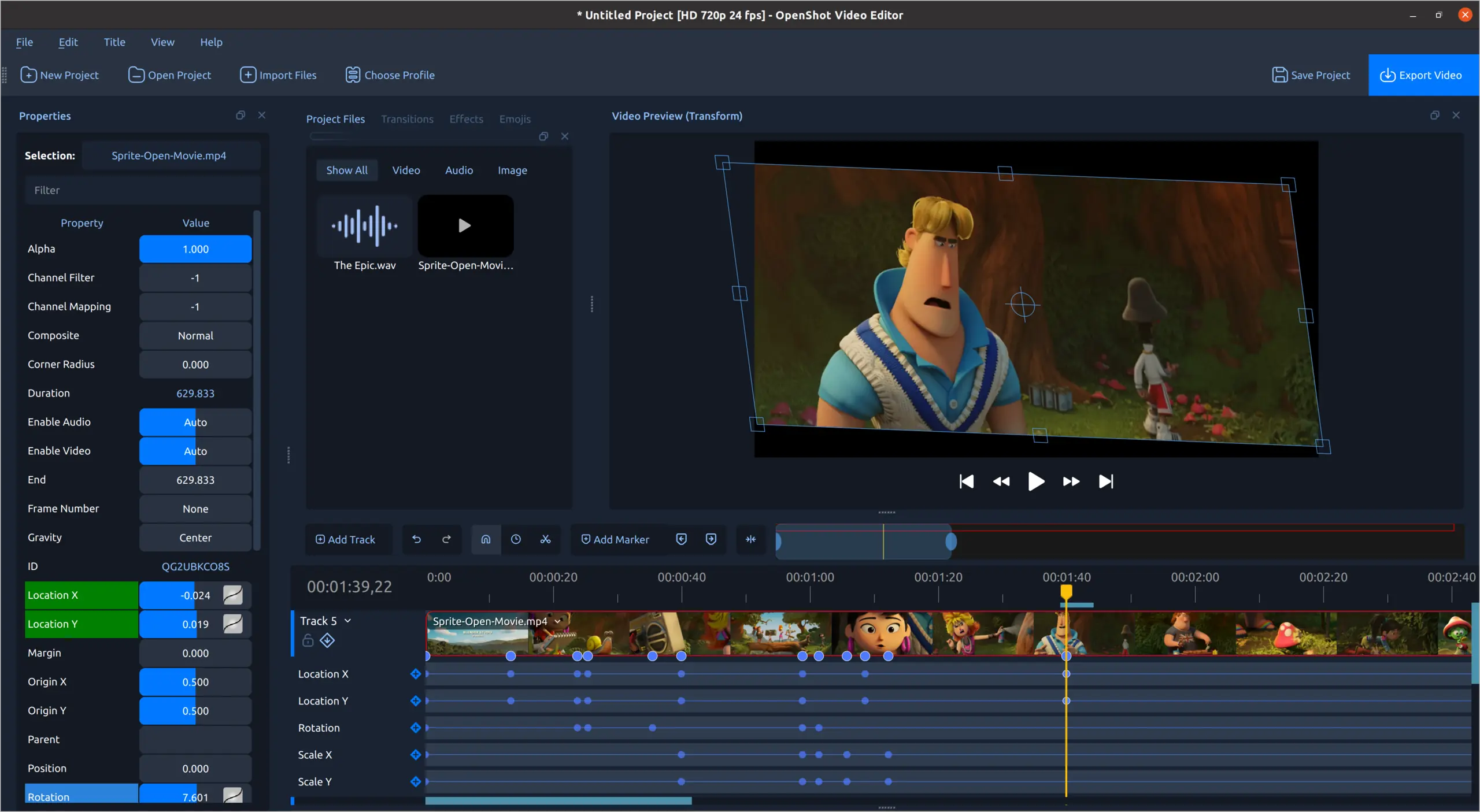
Task: Change Enable Video Auto setting
Action: (195, 451)
